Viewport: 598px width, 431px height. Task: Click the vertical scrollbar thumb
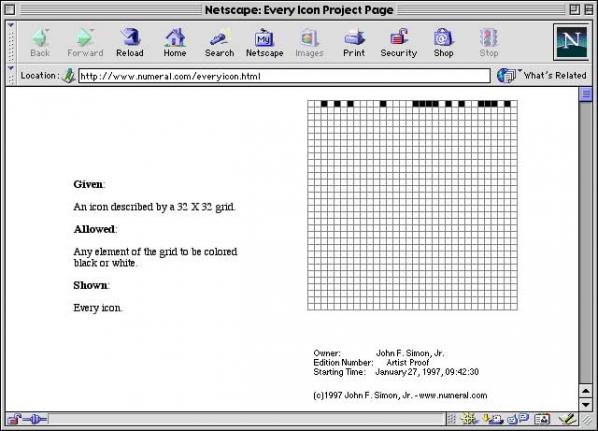(585, 94)
